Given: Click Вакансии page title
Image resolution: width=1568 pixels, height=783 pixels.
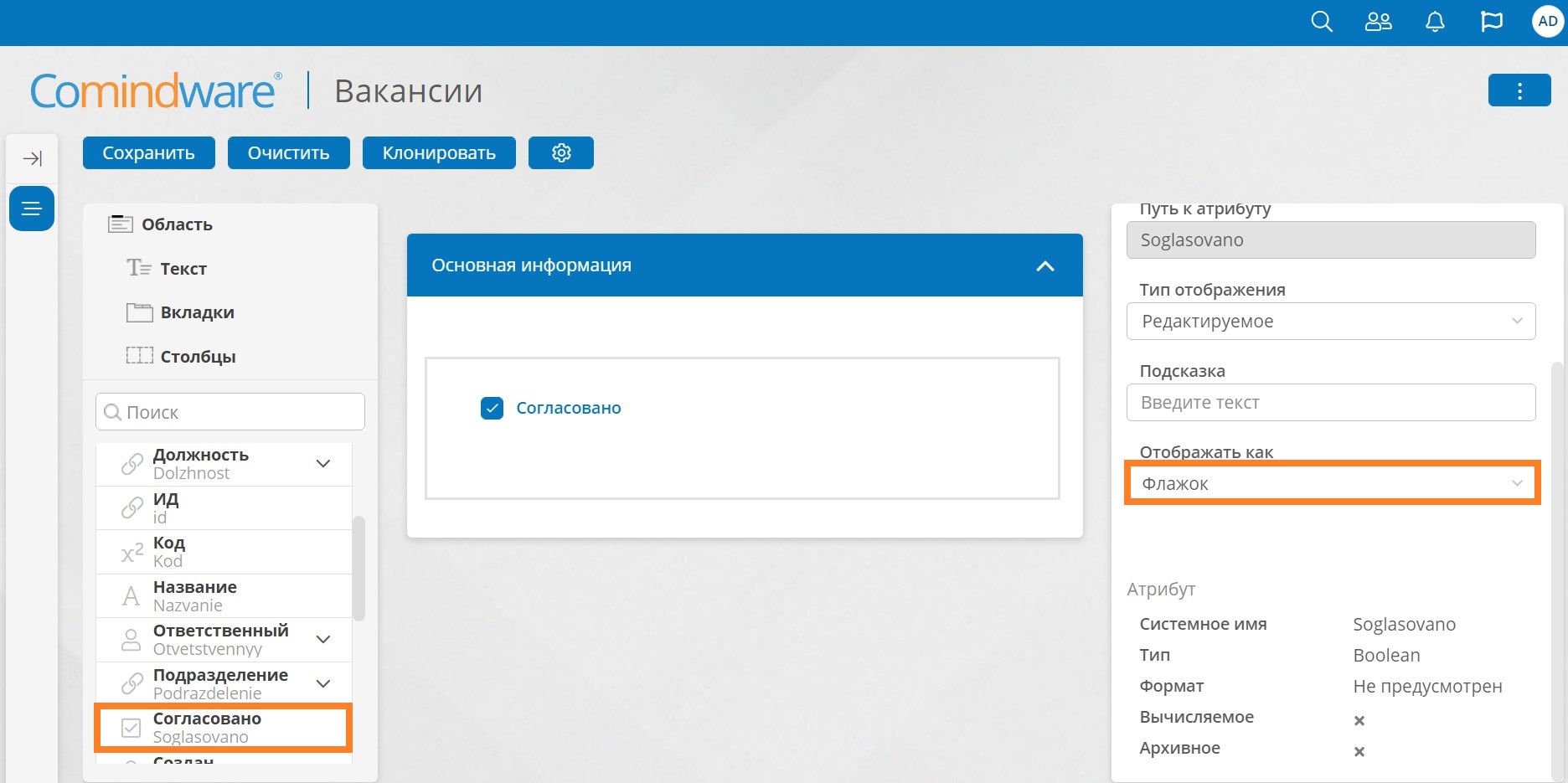Looking at the screenshot, I should tap(408, 90).
